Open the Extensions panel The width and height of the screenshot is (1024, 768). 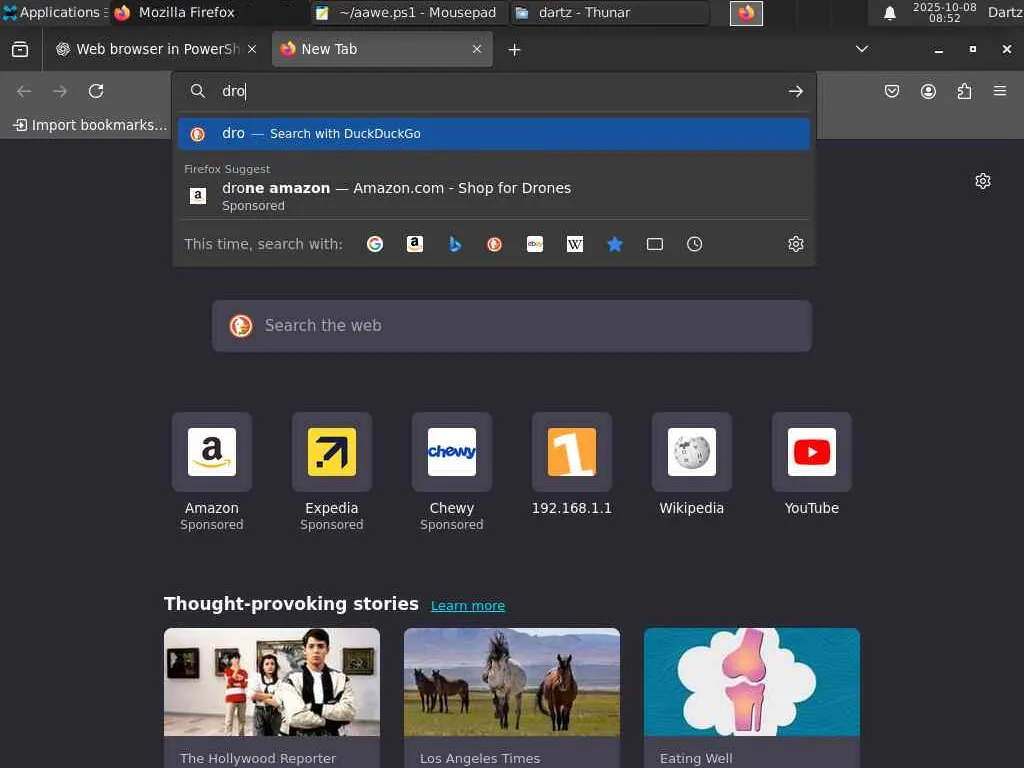pyautogui.click(x=964, y=91)
